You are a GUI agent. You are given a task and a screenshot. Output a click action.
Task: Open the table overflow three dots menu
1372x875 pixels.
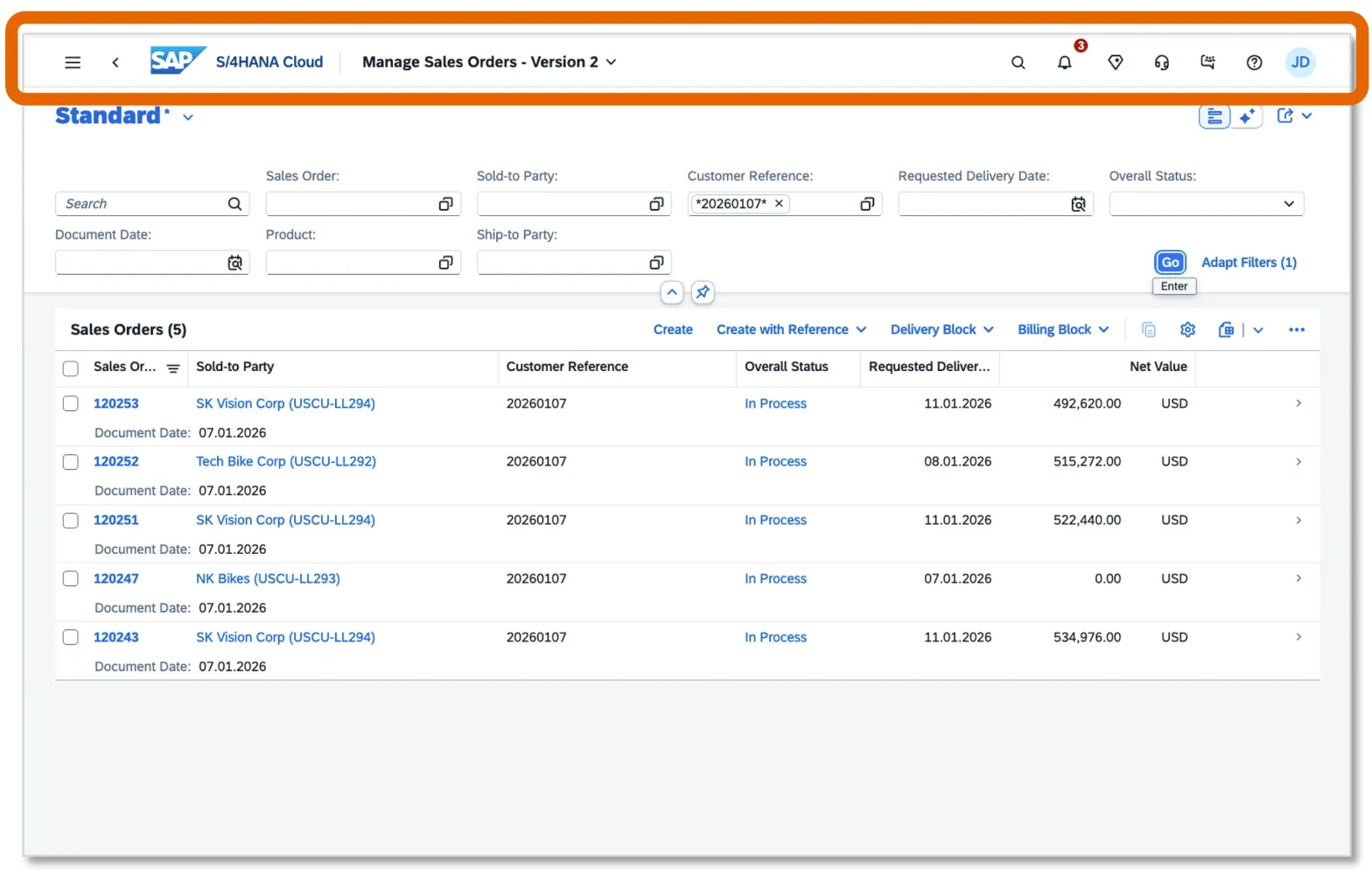(1297, 330)
